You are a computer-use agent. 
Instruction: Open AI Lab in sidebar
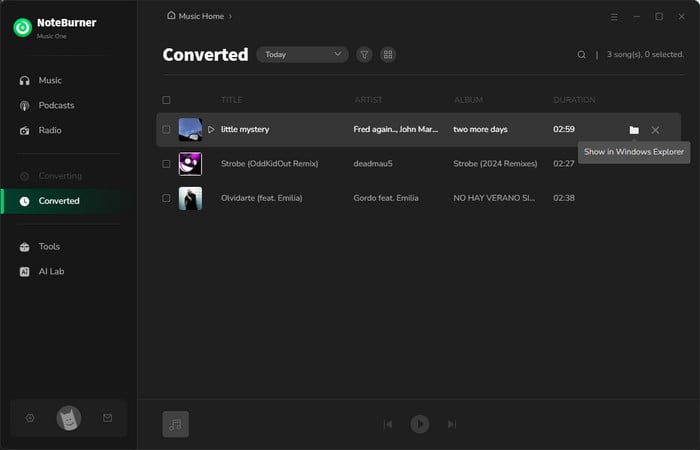(x=51, y=271)
